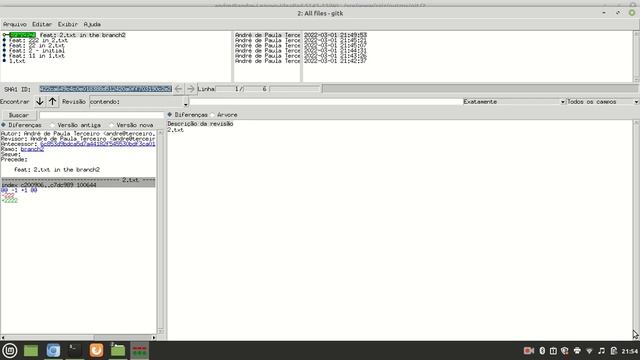Open the sound tray icon
Image resolution: width=640 pixels, height=360 pixels.
point(602,351)
